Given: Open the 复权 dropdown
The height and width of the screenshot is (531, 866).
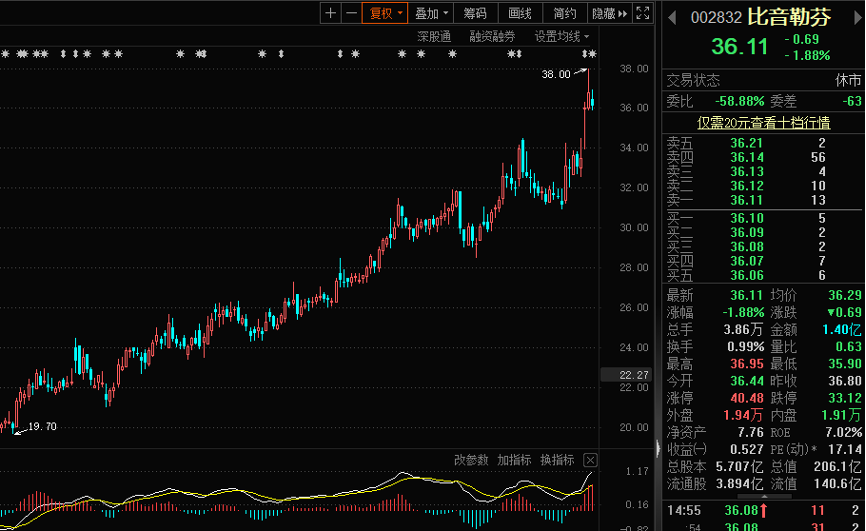Looking at the screenshot, I should [385, 13].
